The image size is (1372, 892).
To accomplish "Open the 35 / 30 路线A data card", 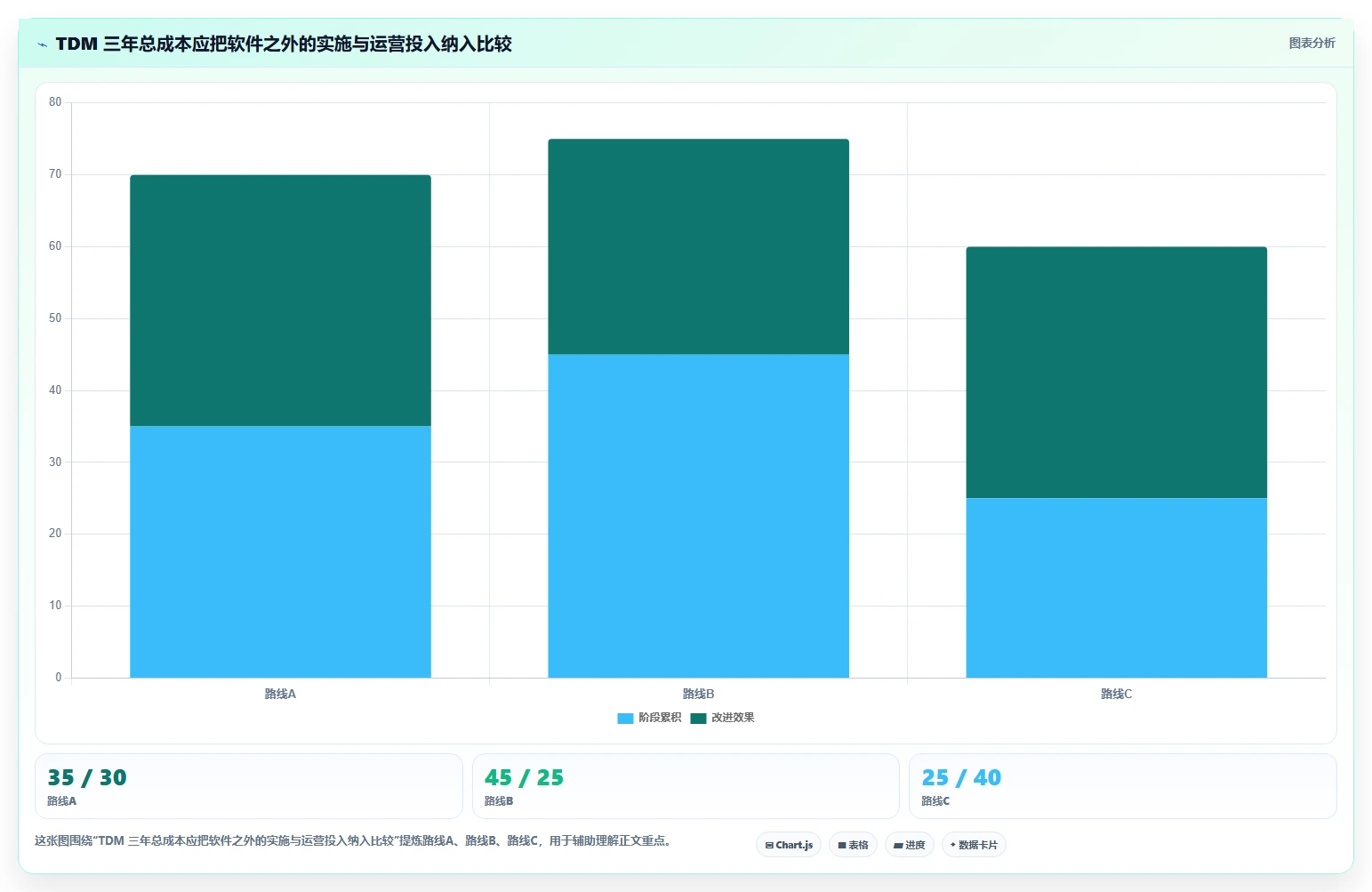I will point(249,786).
